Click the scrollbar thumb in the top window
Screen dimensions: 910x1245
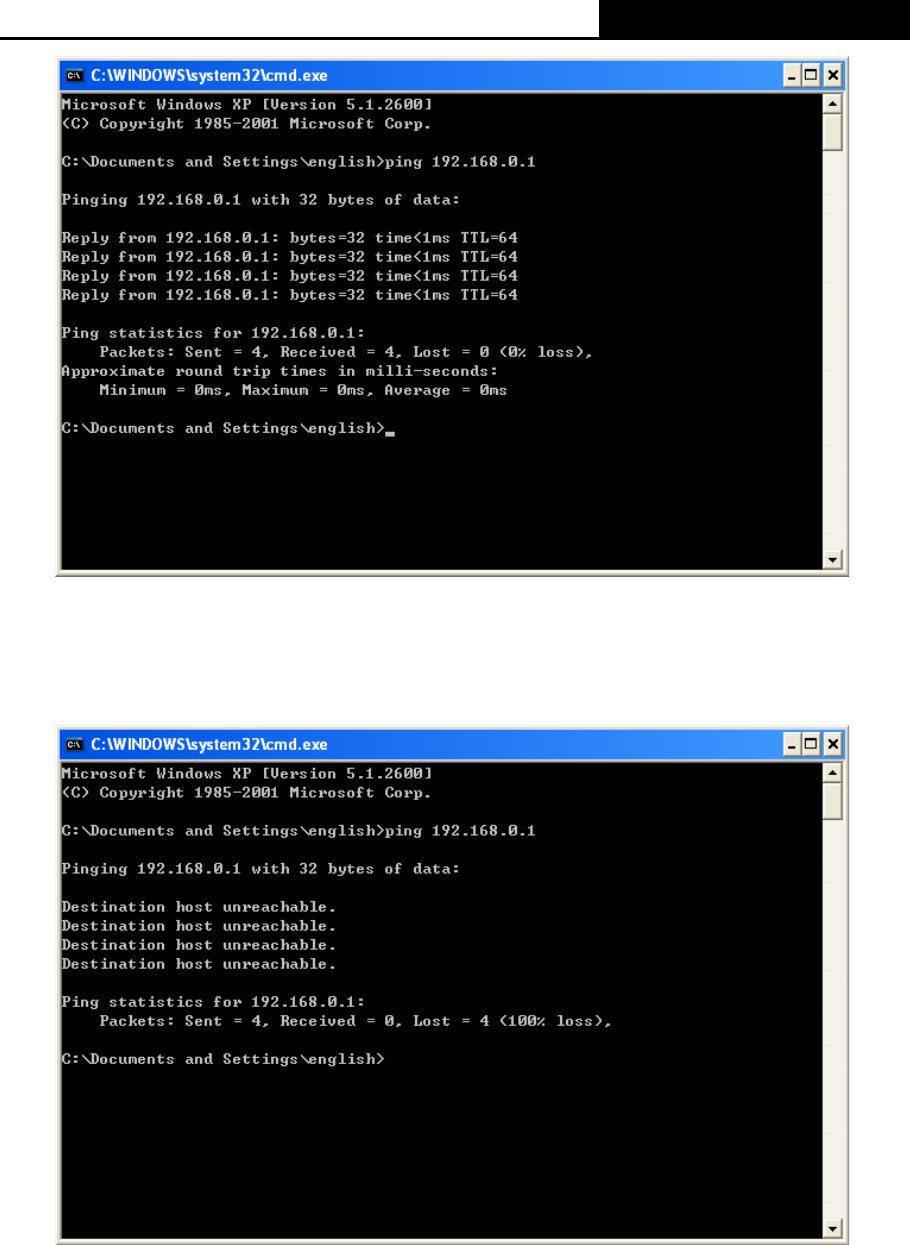[x=833, y=132]
